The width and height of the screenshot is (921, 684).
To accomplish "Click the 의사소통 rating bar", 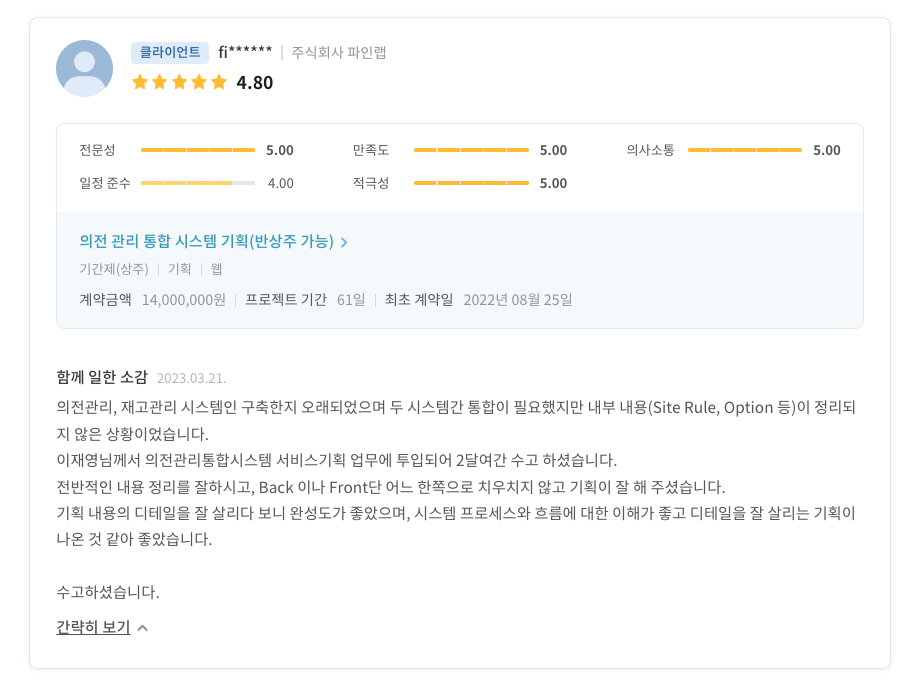I will [745, 150].
